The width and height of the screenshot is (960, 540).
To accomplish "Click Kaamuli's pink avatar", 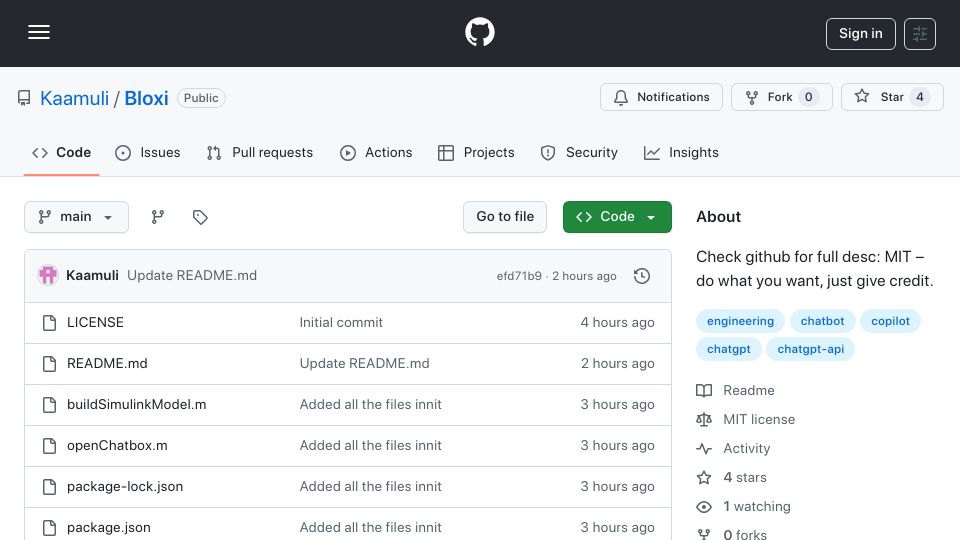I will 48,276.
